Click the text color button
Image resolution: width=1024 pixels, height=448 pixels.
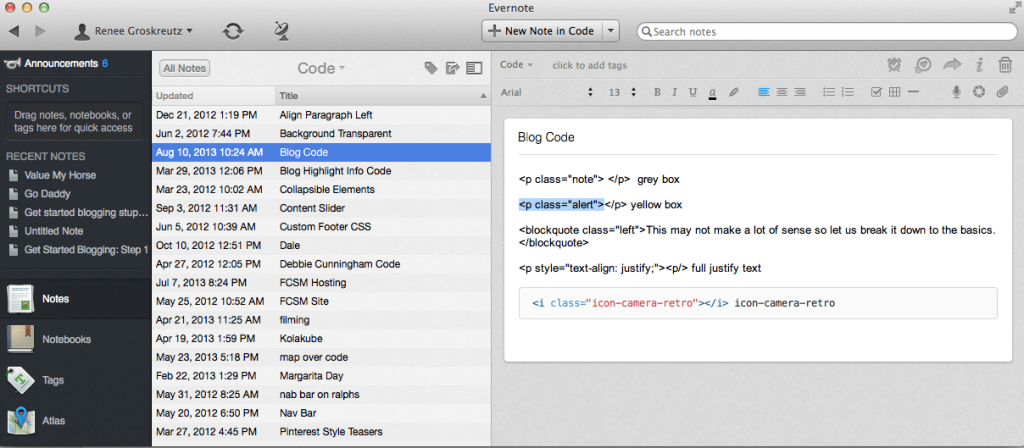click(712, 92)
